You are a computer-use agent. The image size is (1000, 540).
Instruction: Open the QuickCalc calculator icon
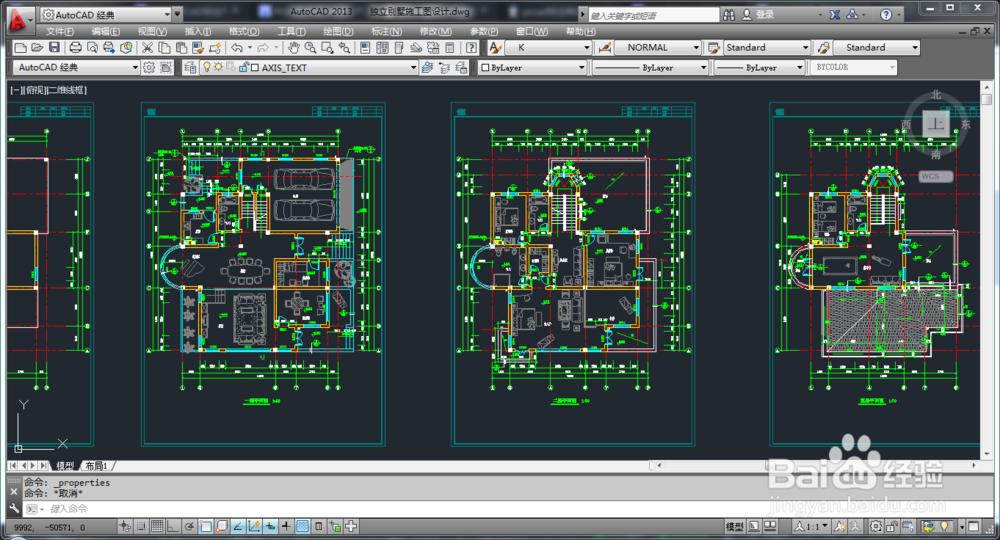coord(450,48)
